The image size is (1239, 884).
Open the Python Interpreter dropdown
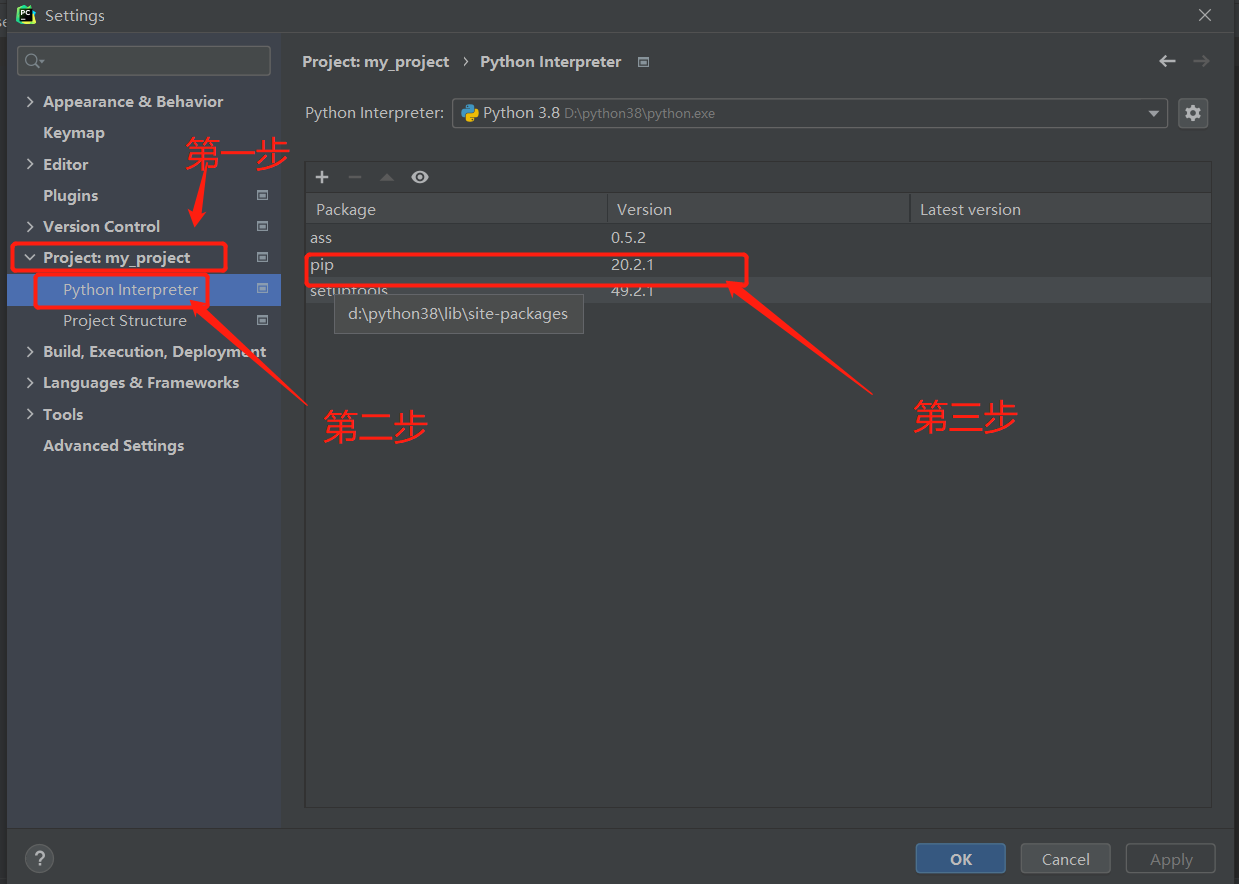tap(810, 113)
